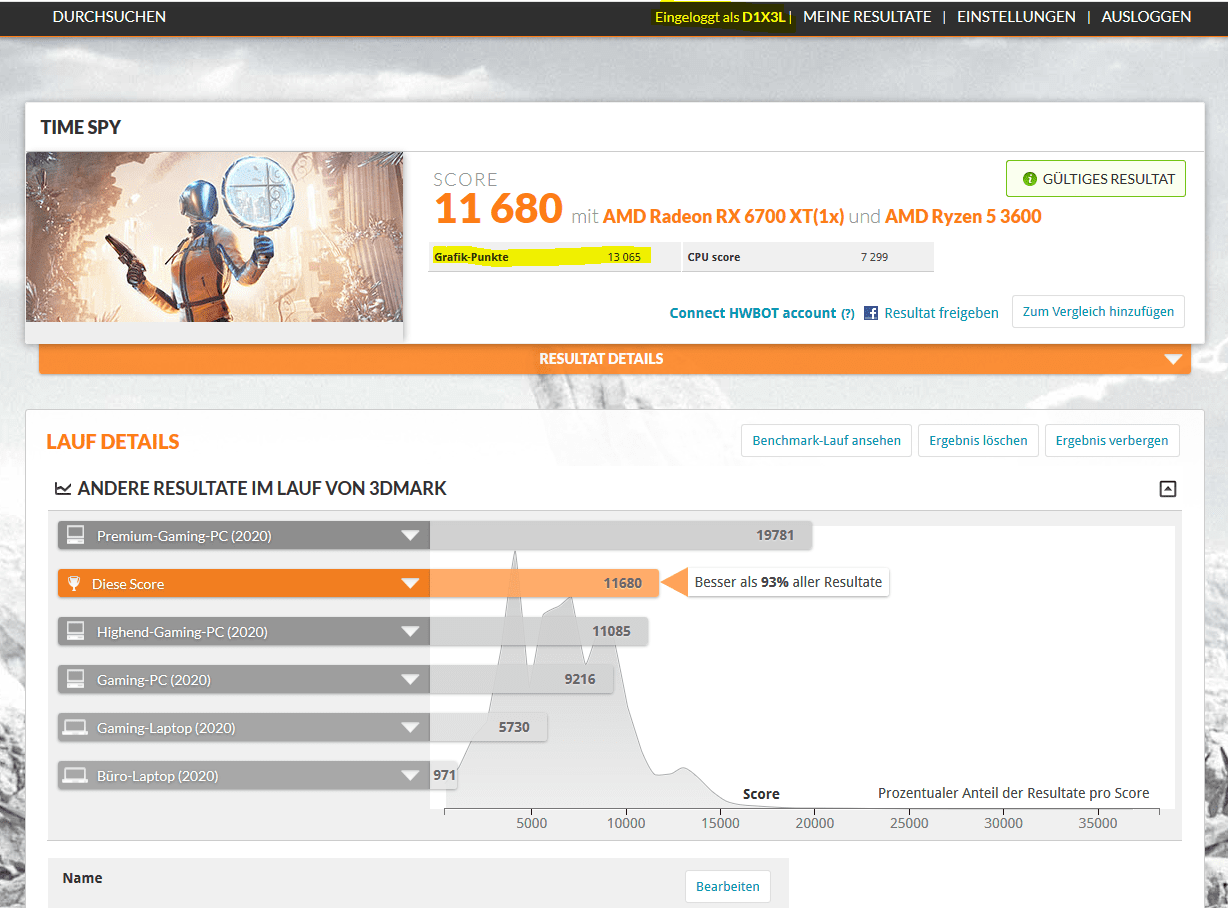Click the white arrow on Resultat Details bar
This screenshot has height=908, width=1228.
[1173, 359]
